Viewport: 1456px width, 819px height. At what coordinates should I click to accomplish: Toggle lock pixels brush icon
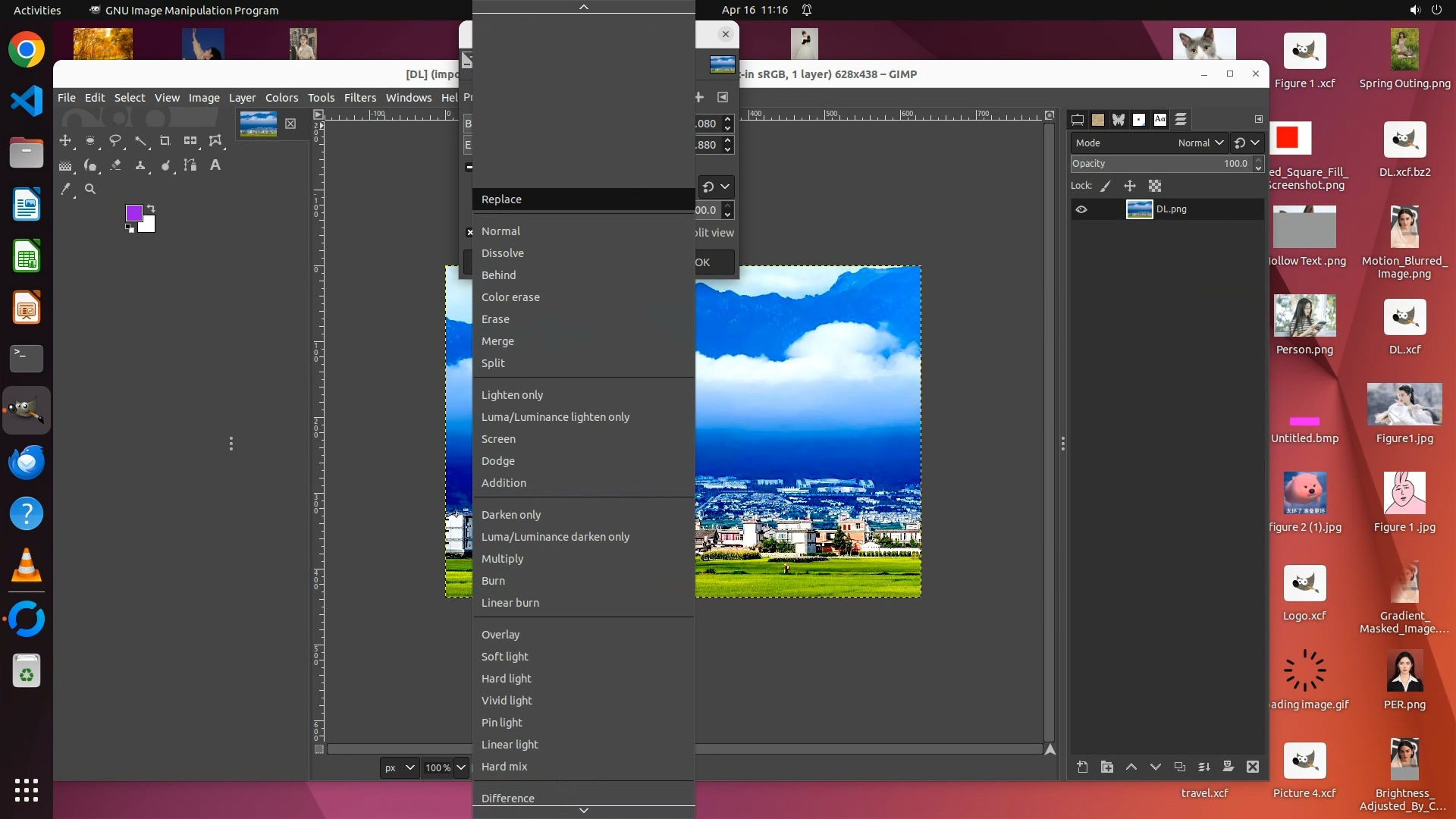pos(1106,186)
